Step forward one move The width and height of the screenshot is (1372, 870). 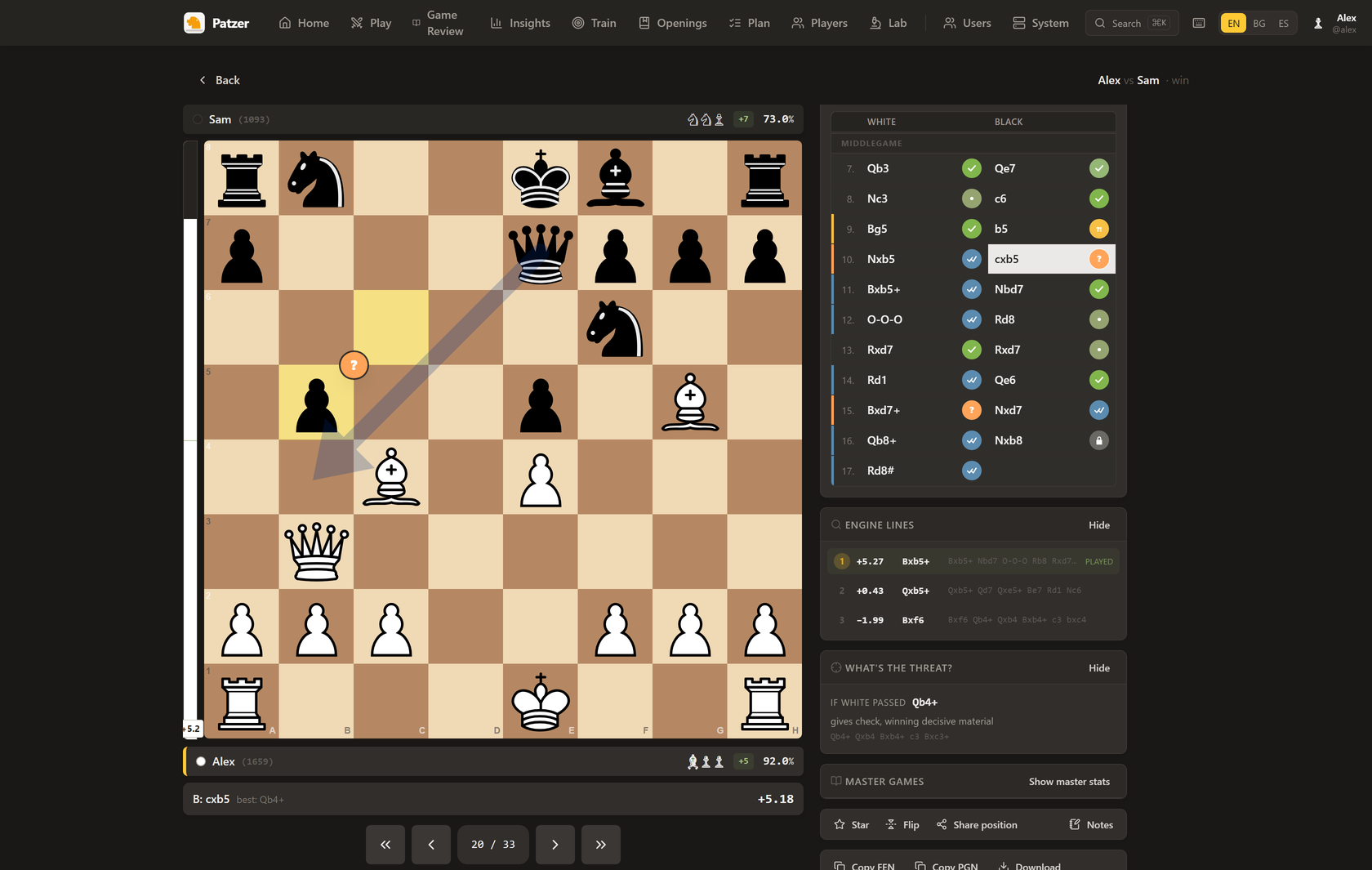pyautogui.click(x=555, y=845)
